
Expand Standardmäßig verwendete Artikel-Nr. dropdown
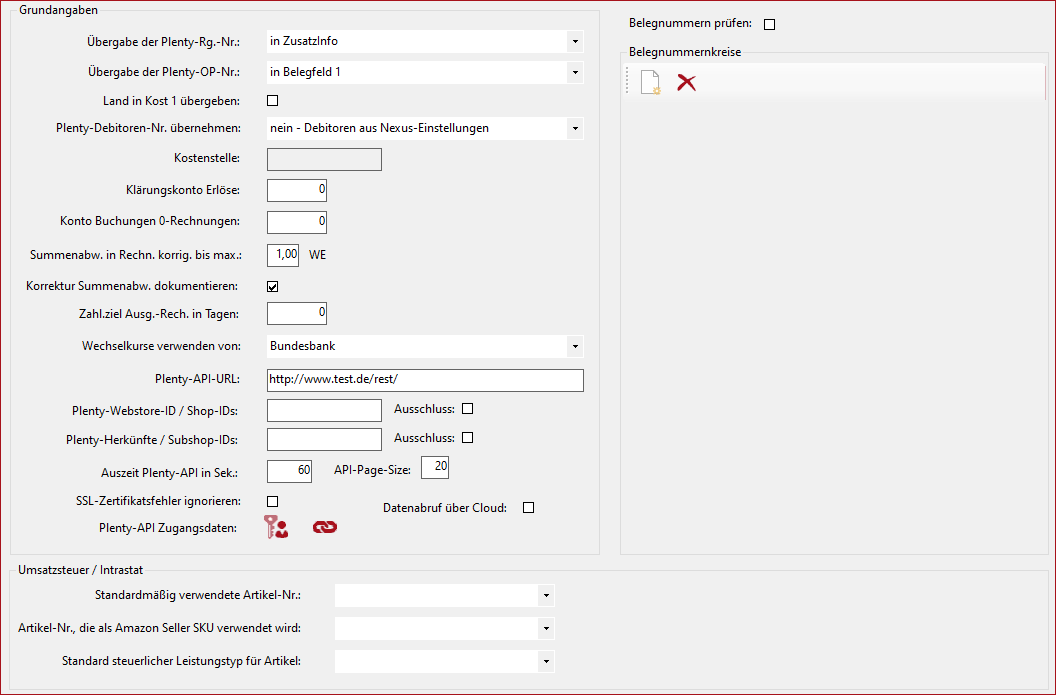[x=545, y=596]
